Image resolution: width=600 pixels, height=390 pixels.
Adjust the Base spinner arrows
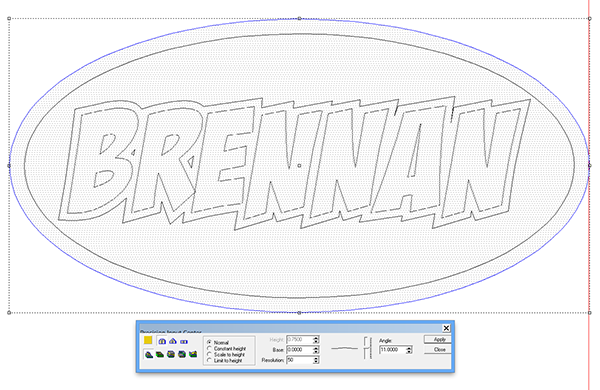pos(316,350)
